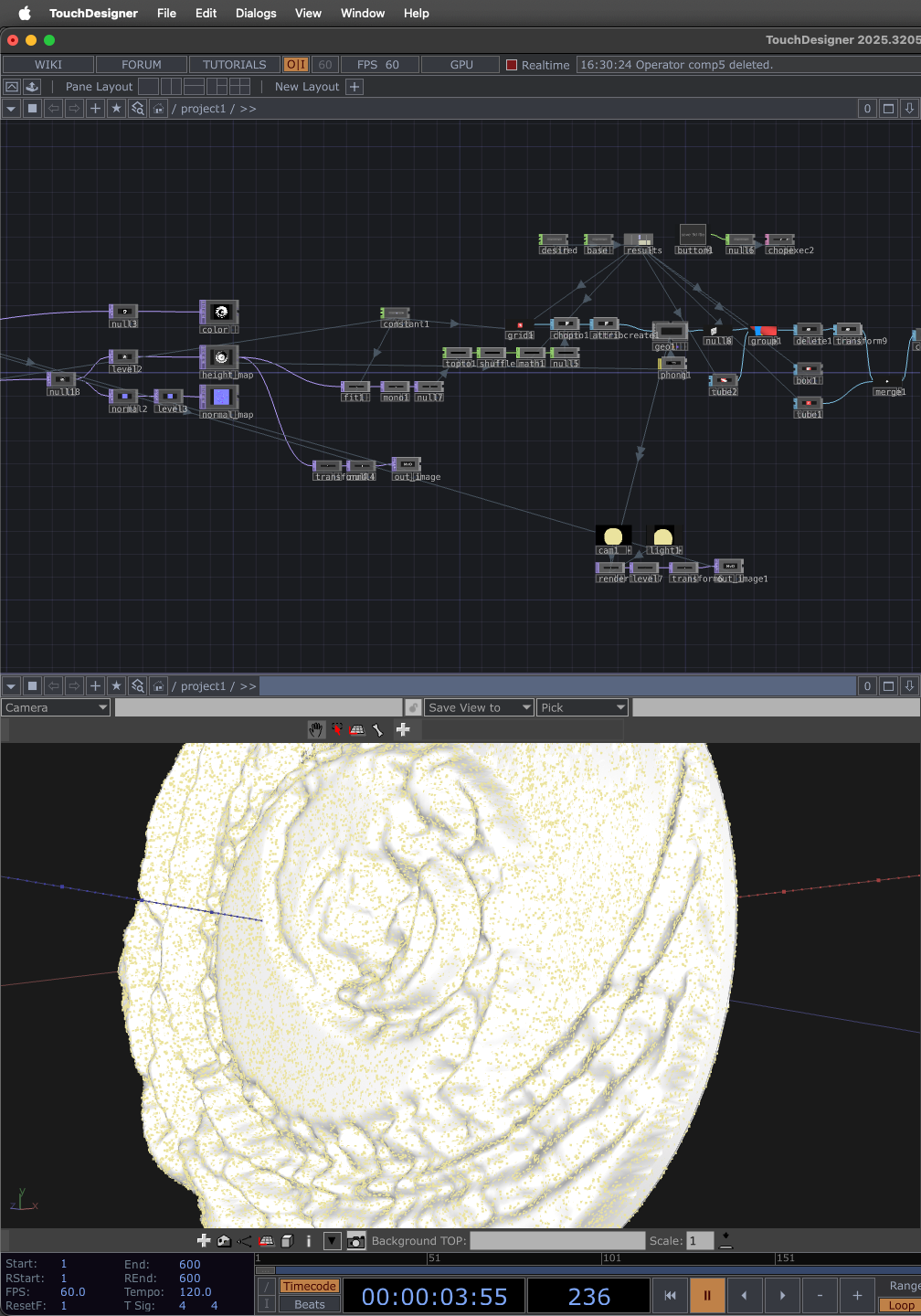921x1316 pixels.
Task: Click the home network icon in the top pane
Action: (x=158, y=109)
